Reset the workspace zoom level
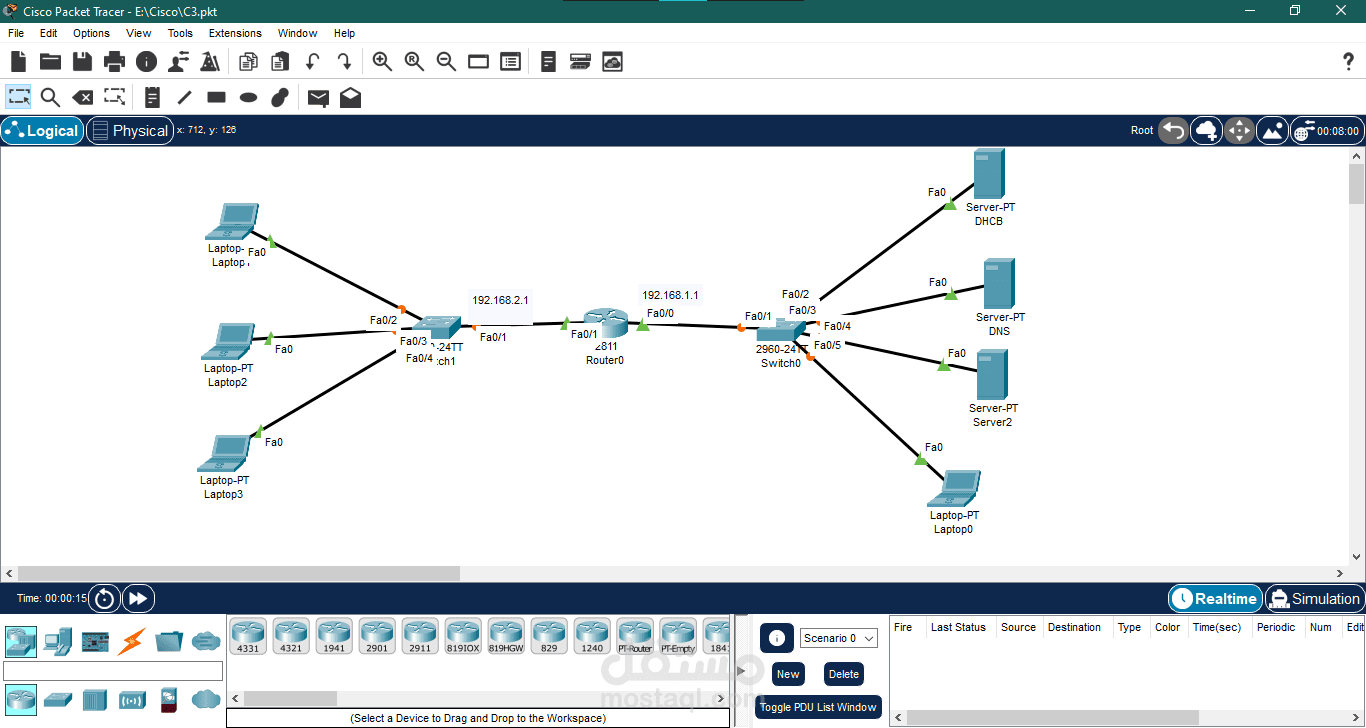Screen dimensions: 1366x728 click(x=414, y=61)
